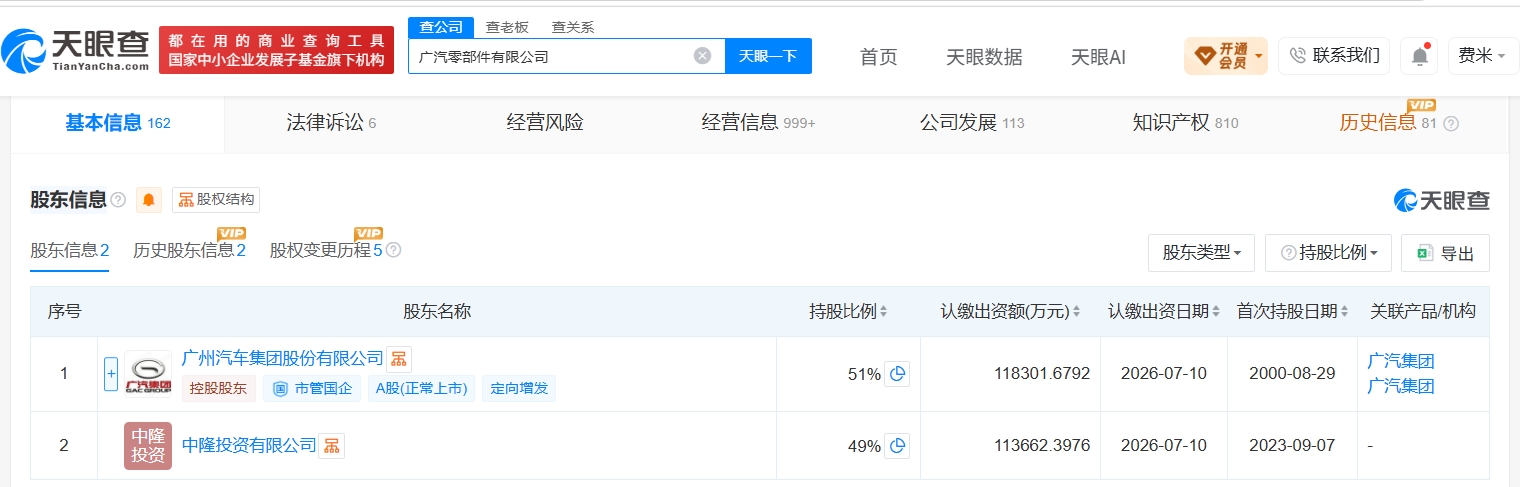Click the pie chart icon next to 51%

point(897,374)
